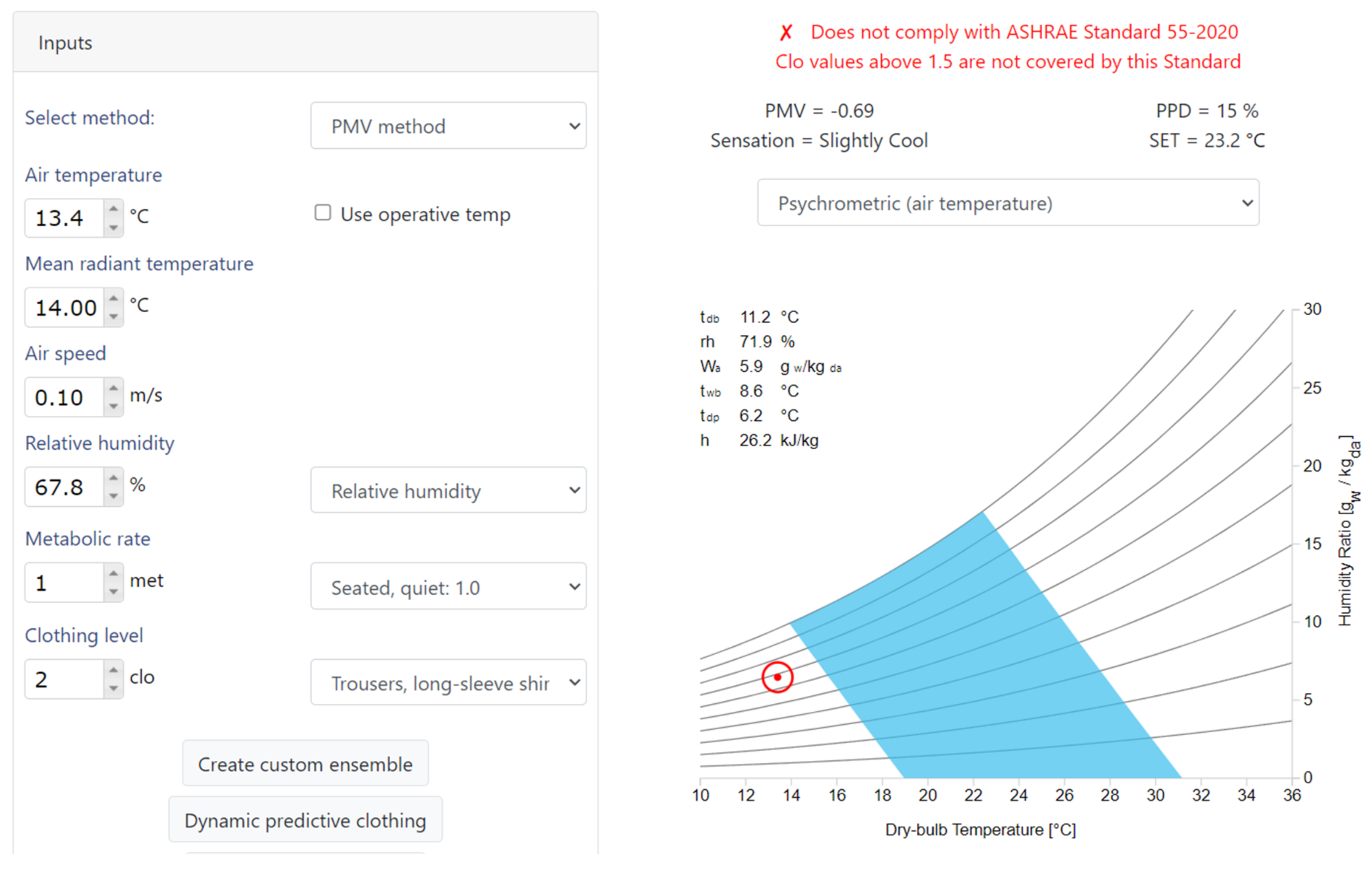This screenshot has height=869, width=1372.
Task: Decrease clothing level stepper arrow
Action: [113, 688]
